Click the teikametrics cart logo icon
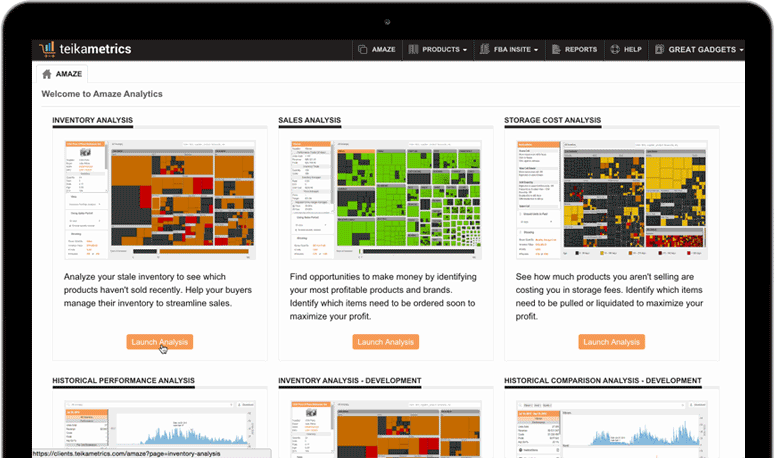The height and width of the screenshot is (458, 775). pos(47,49)
